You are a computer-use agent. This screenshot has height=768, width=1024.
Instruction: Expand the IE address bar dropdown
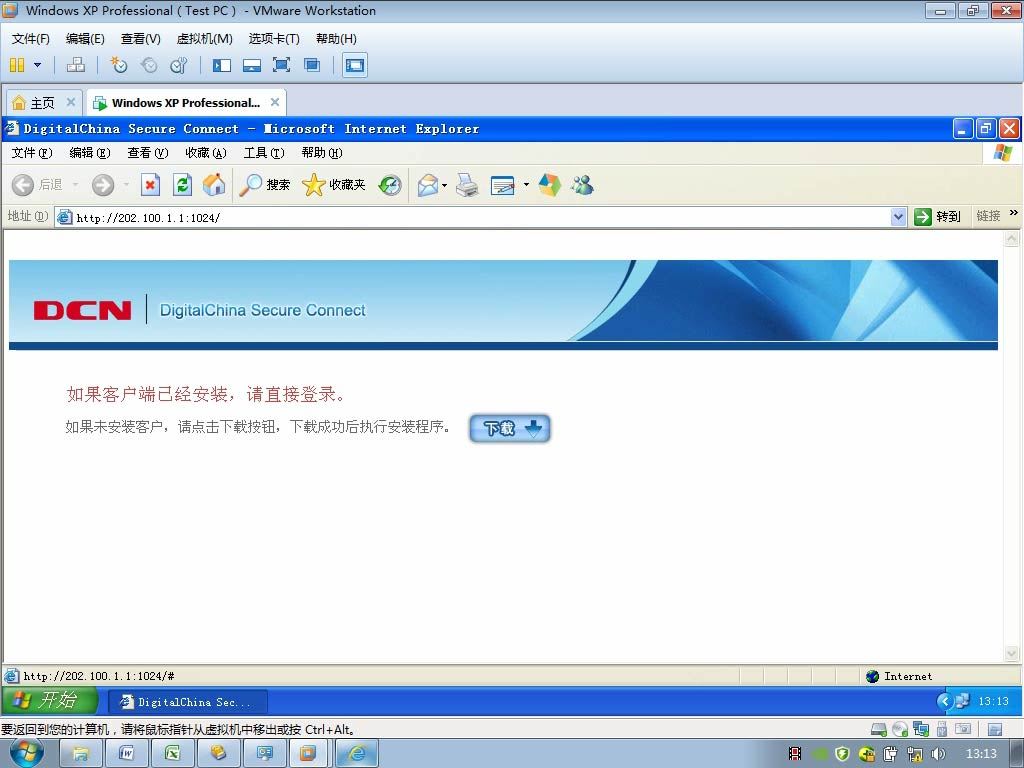coord(899,217)
